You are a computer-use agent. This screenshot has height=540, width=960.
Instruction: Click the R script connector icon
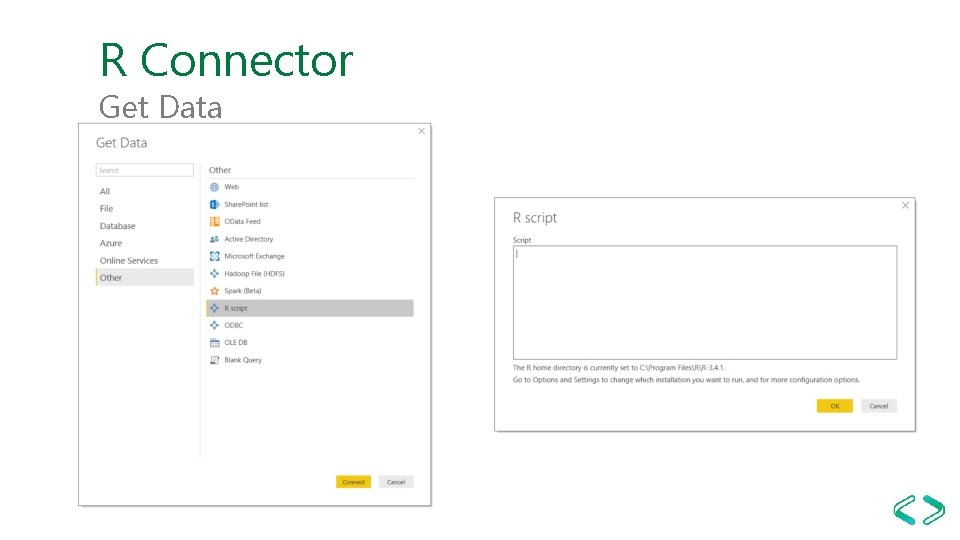[214, 308]
